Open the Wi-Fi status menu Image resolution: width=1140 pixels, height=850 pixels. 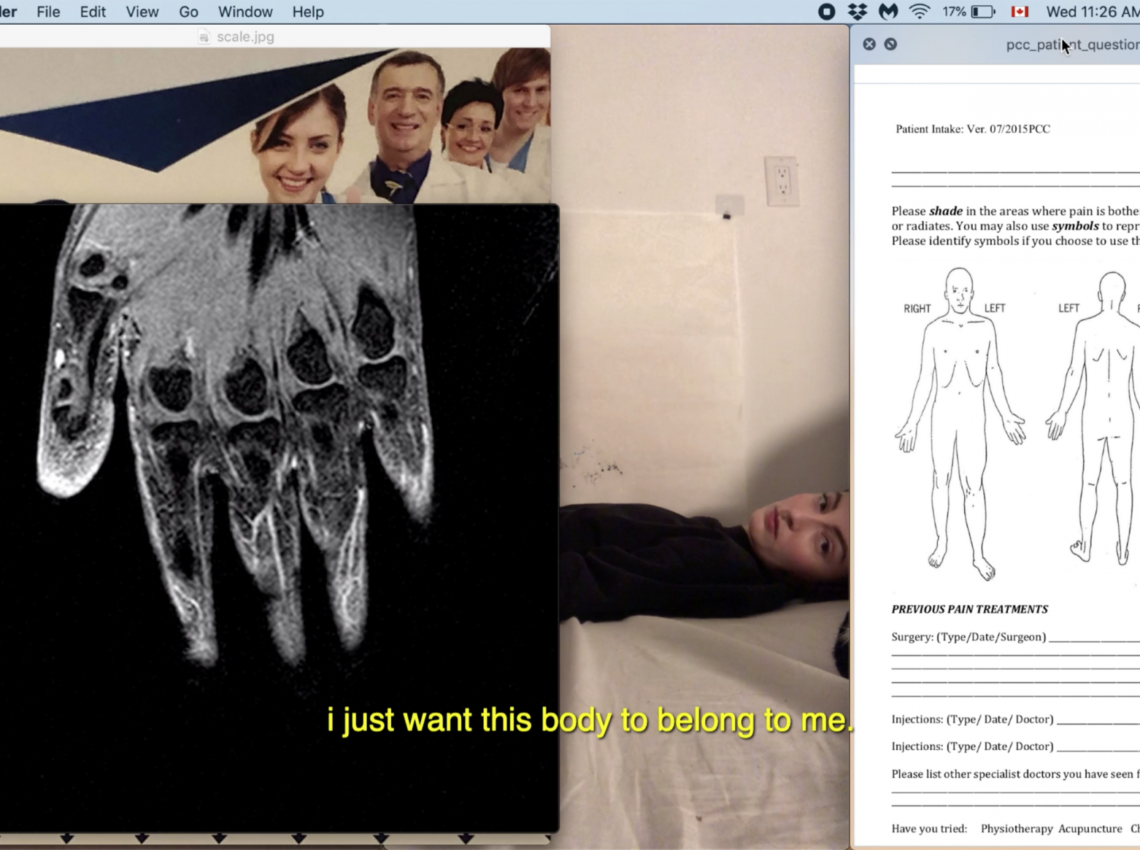tap(918, 12)
